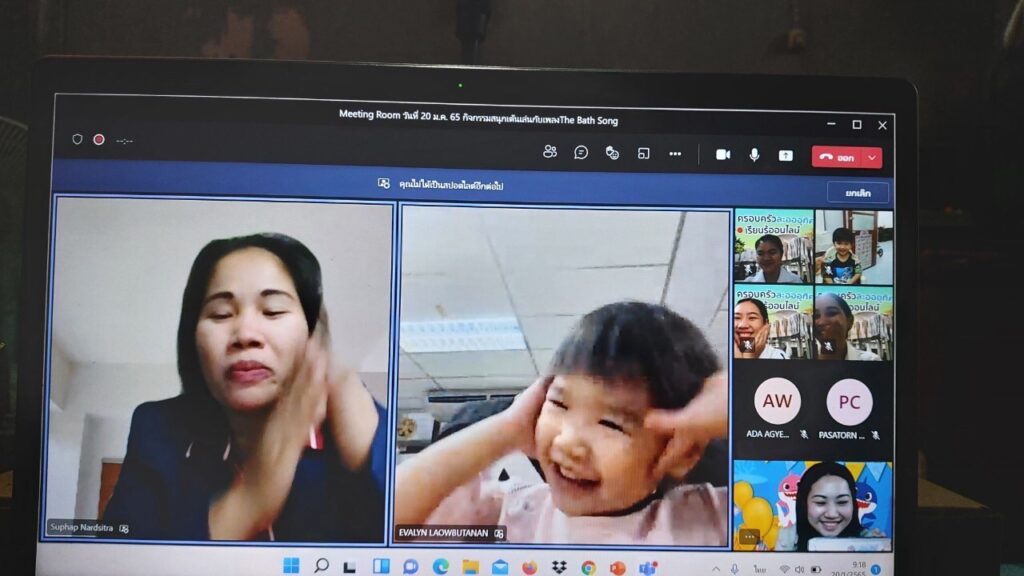The image size is (1024, 576).
Task: Expand the leave options dropdown arrow
Action: [x=872, y=157]
